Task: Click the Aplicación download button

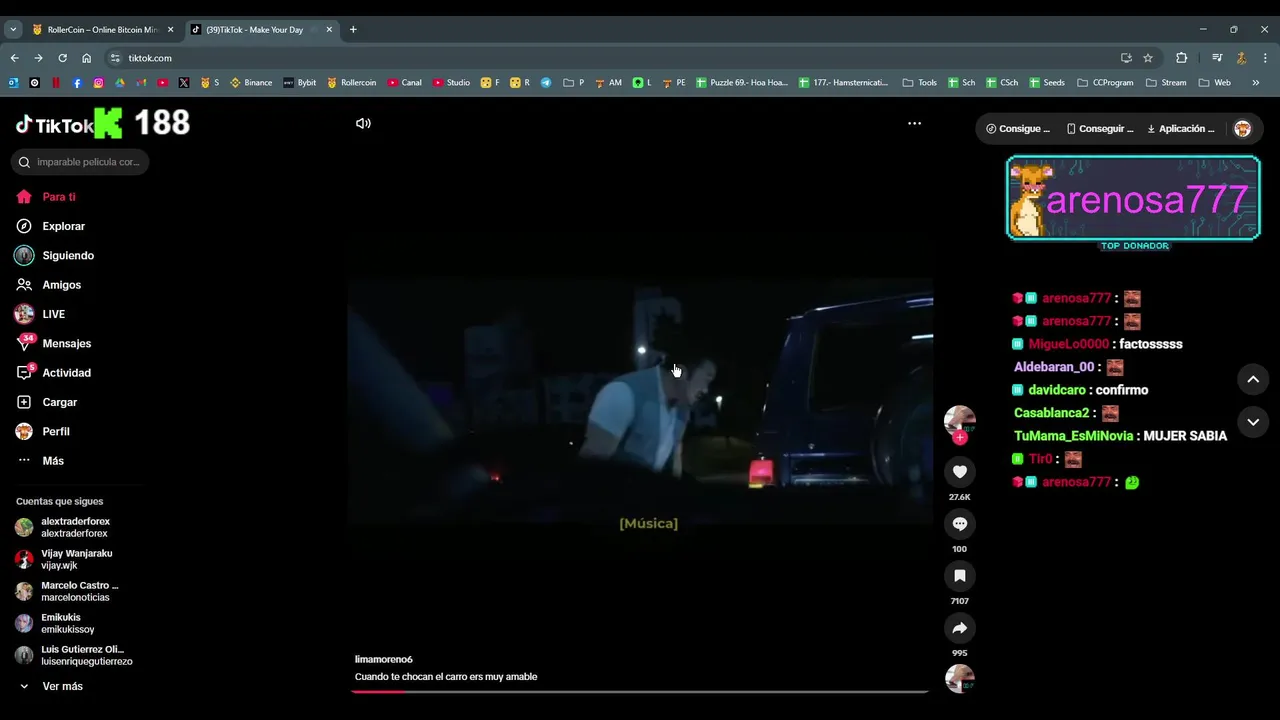Action: coord(1181,129)
